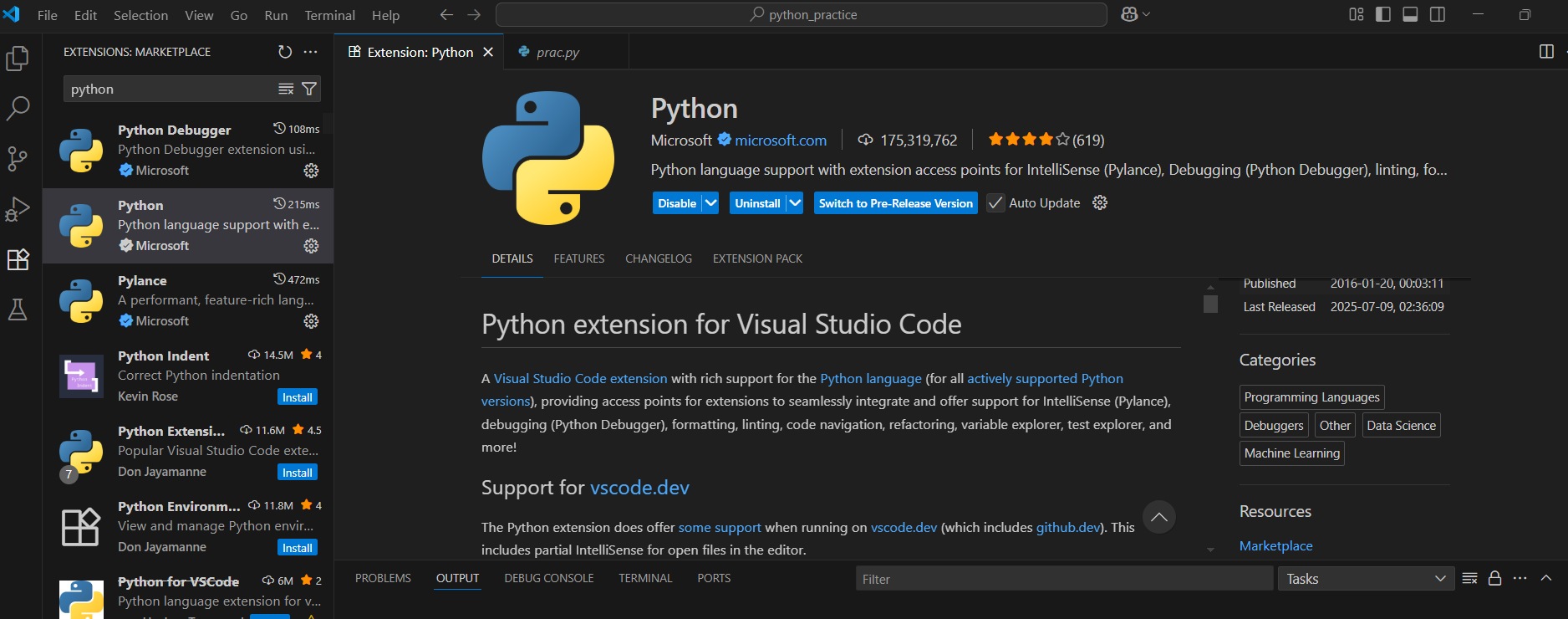This screenshot has height=619, width=1568.
Task: Open the Marketplace resource link
Action: [1275, 545]
